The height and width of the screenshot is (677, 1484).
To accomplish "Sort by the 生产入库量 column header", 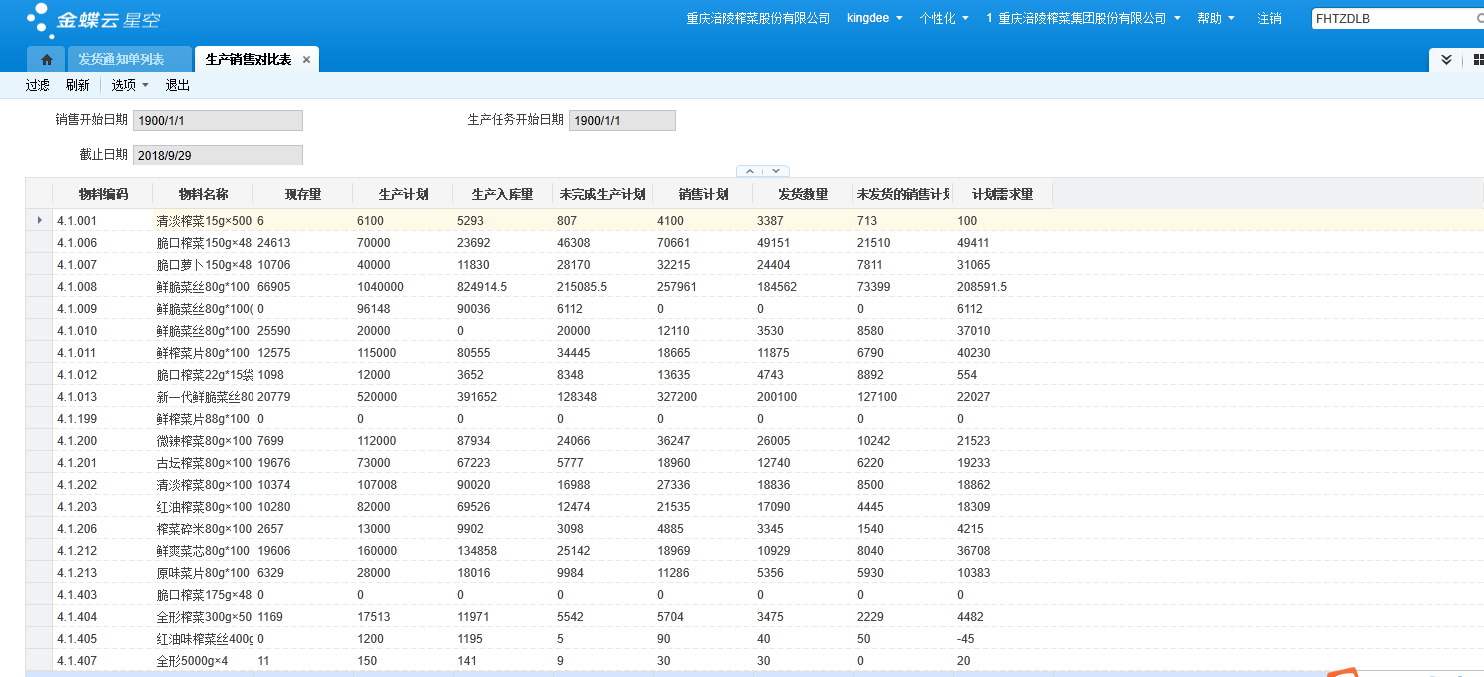I will pyautogui.click(x=503, y=194).
